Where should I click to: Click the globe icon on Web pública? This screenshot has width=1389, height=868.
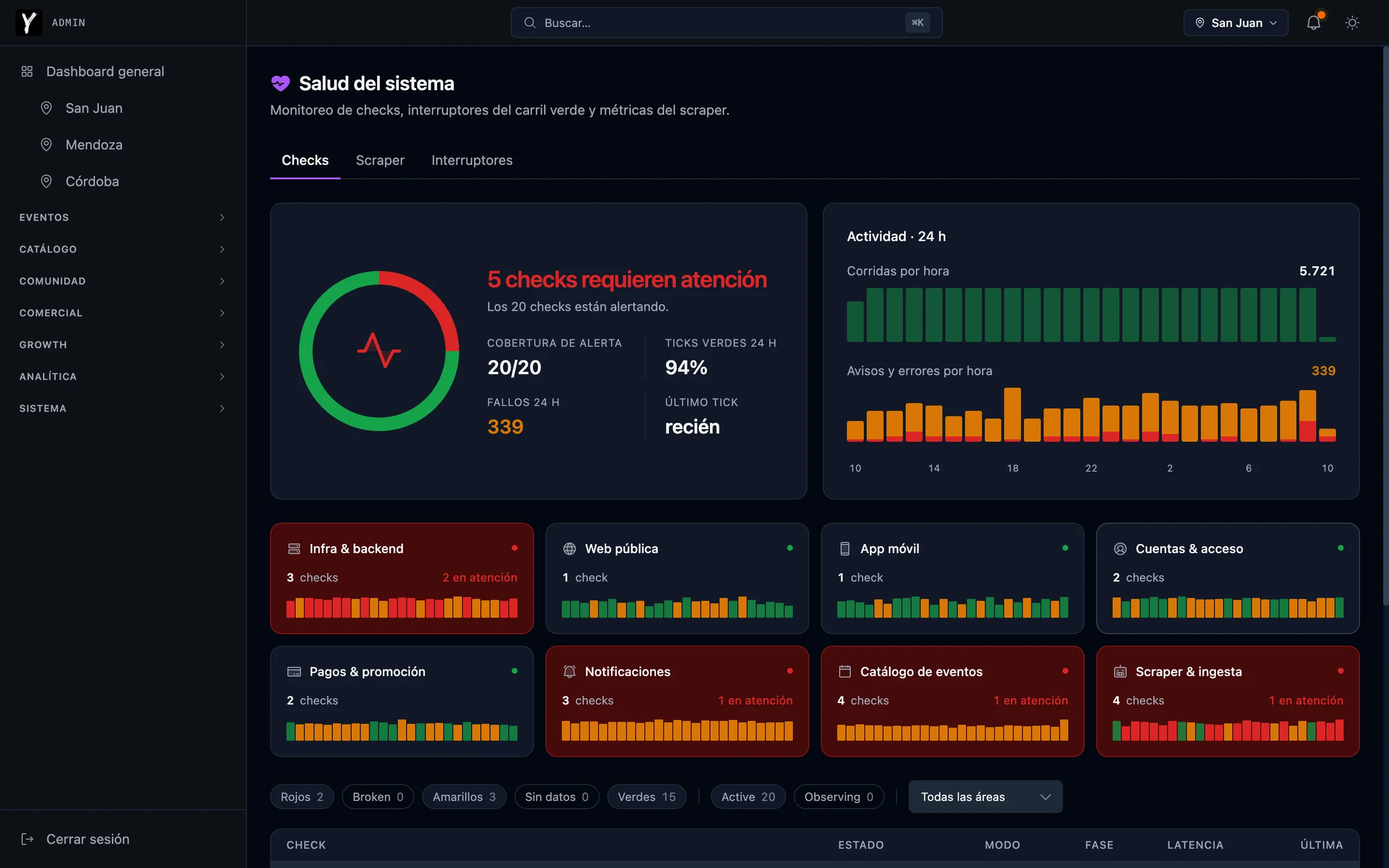coord(569,549)
